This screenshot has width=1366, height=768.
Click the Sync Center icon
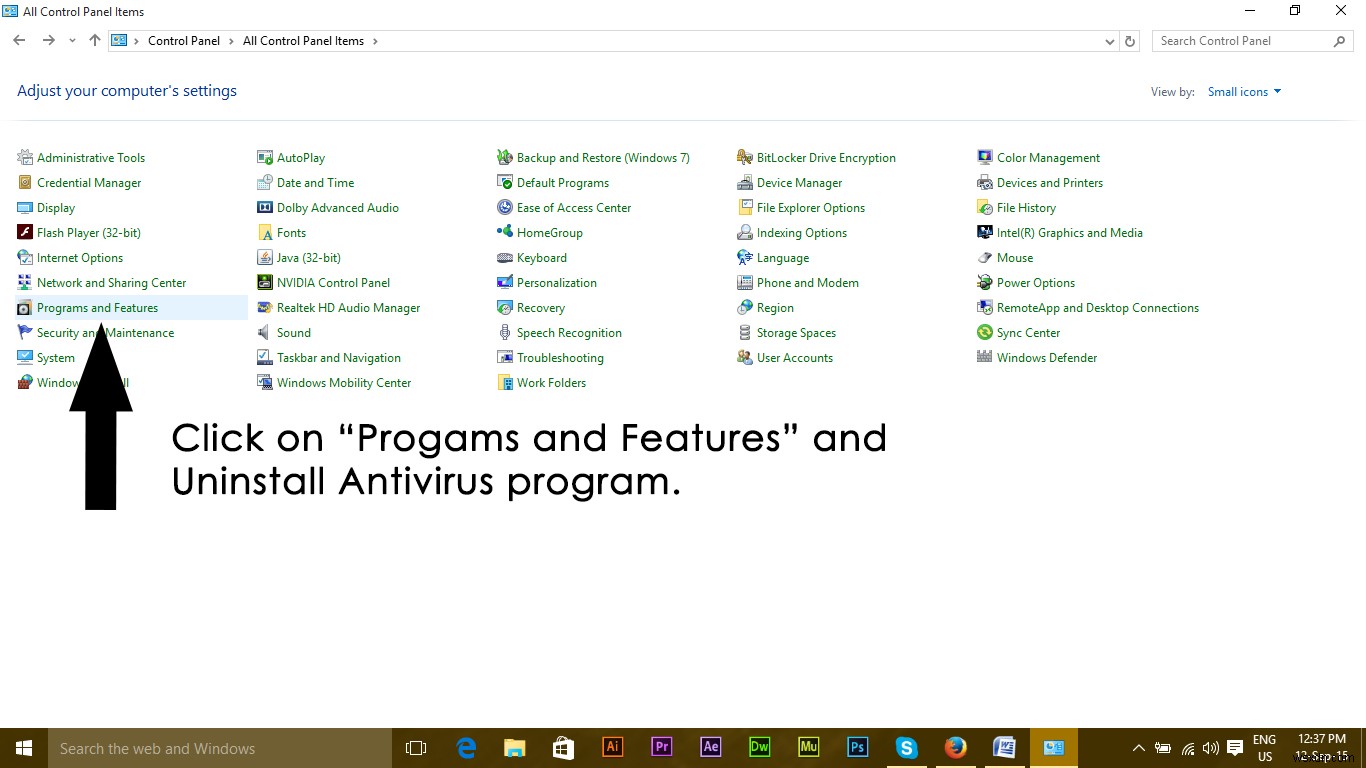(x=985, y=332)
